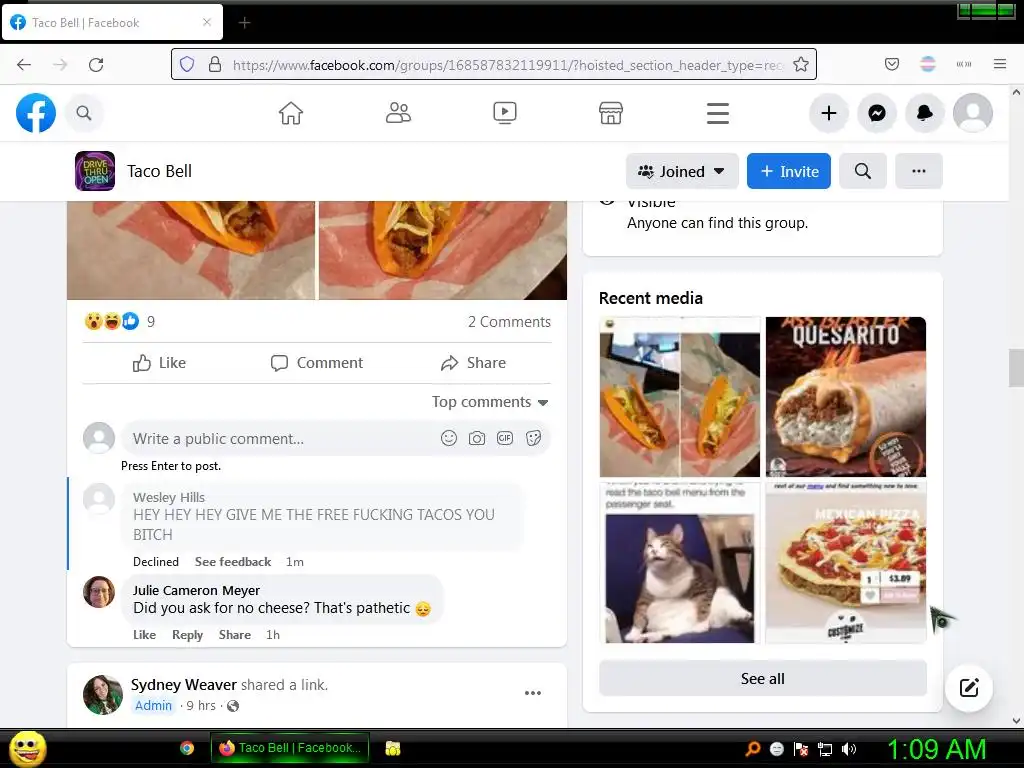Open the Top comments sort dropdown

coord(490,402)
